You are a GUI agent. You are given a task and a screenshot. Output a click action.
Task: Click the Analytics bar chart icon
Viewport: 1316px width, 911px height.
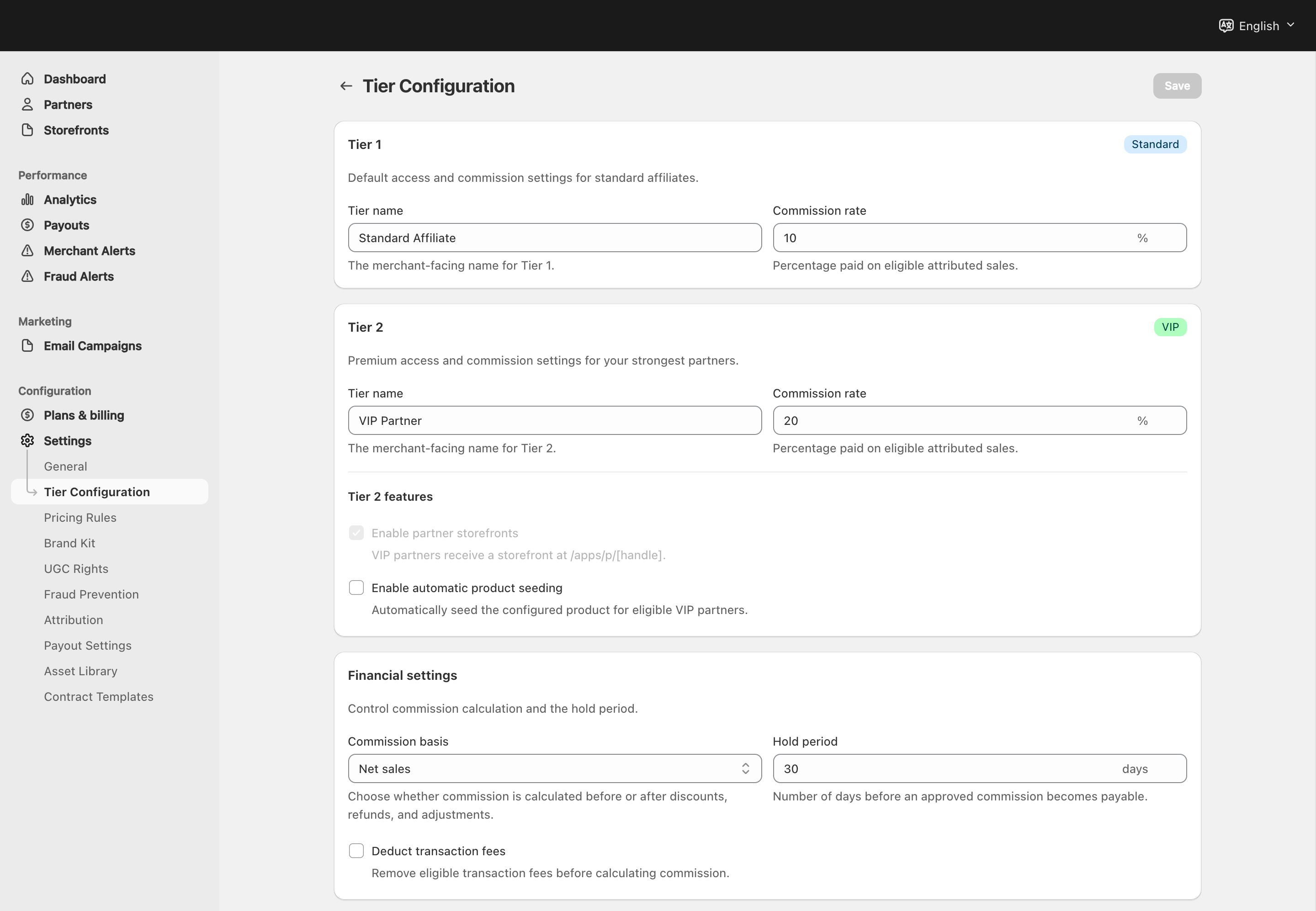pos(27,200)
